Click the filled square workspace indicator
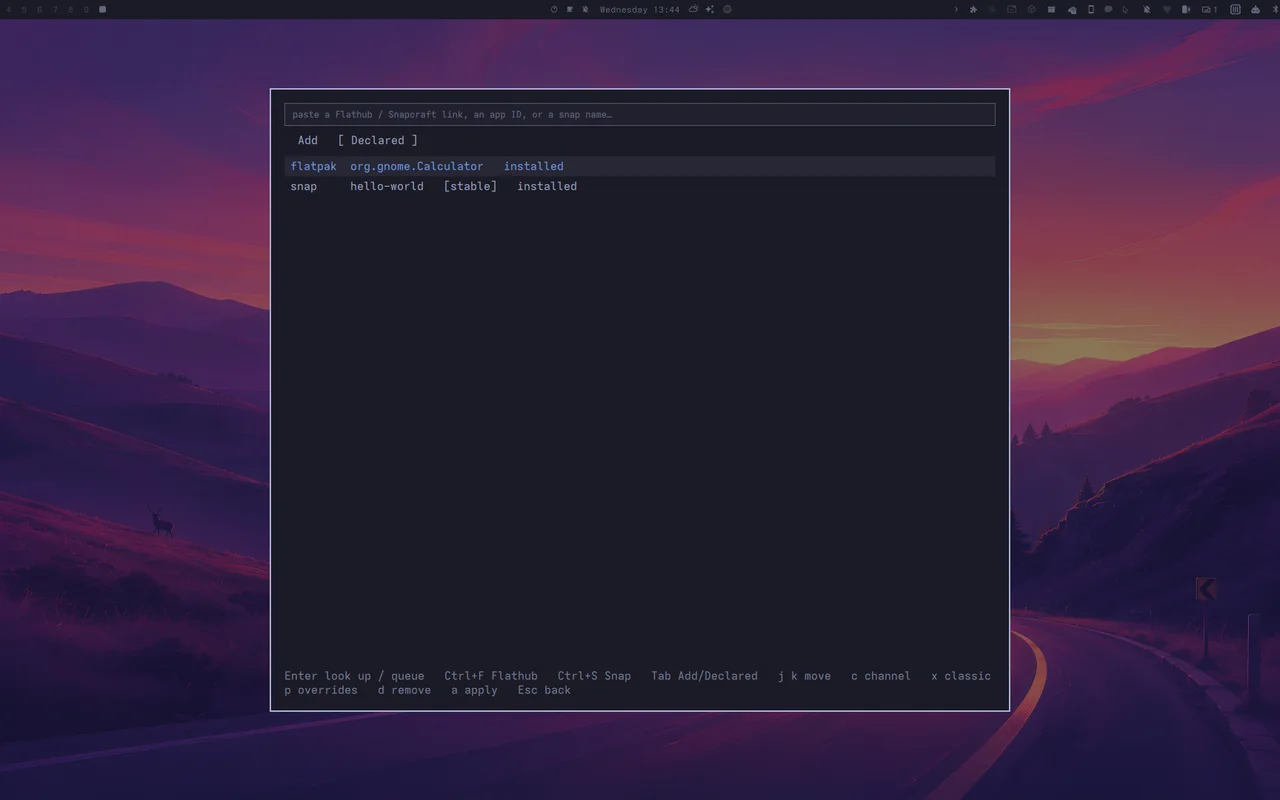 pos(102,9)
